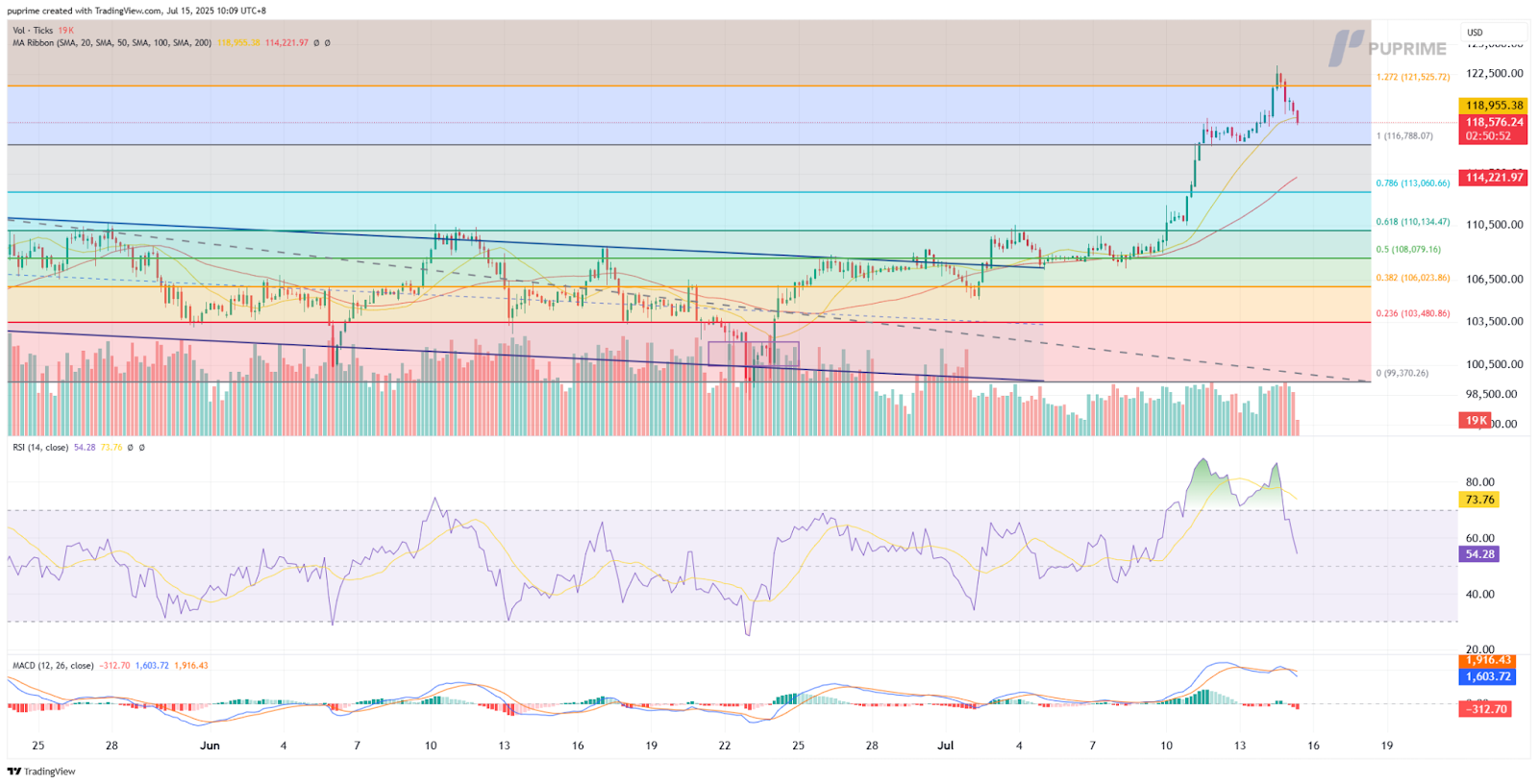Click the 114,221.97 red price tag
The width and height of the screenshot is (1538, 784).
click(1494, 178)
